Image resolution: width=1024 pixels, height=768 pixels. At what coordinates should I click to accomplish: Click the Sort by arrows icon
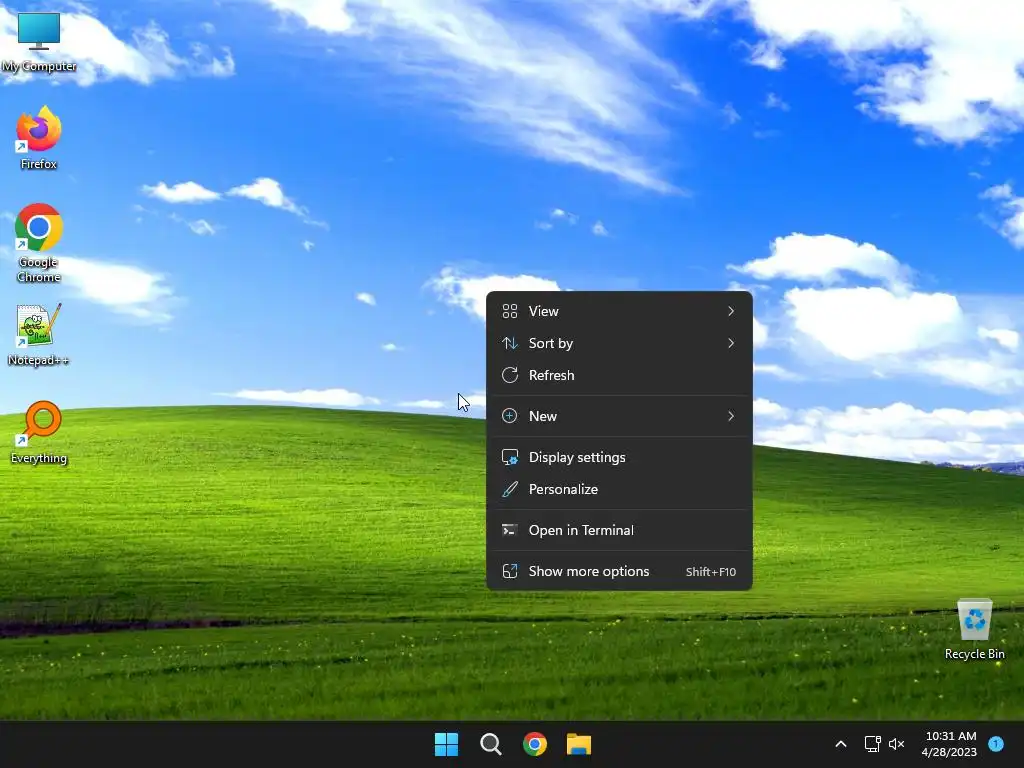click(510, 343)
